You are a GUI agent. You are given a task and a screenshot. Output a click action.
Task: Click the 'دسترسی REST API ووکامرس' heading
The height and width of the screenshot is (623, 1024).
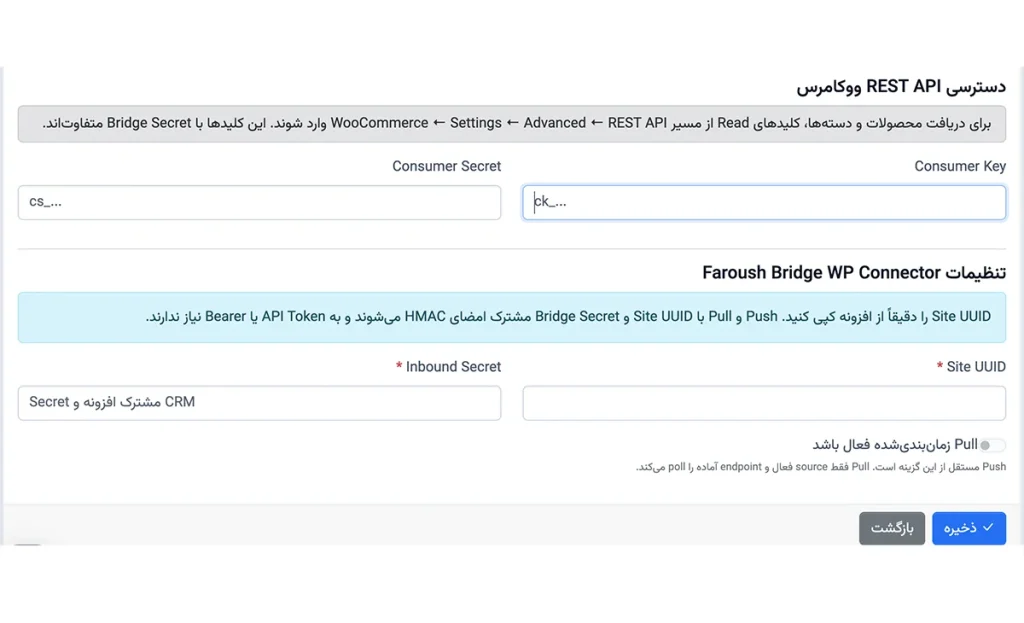coord(901,87)
